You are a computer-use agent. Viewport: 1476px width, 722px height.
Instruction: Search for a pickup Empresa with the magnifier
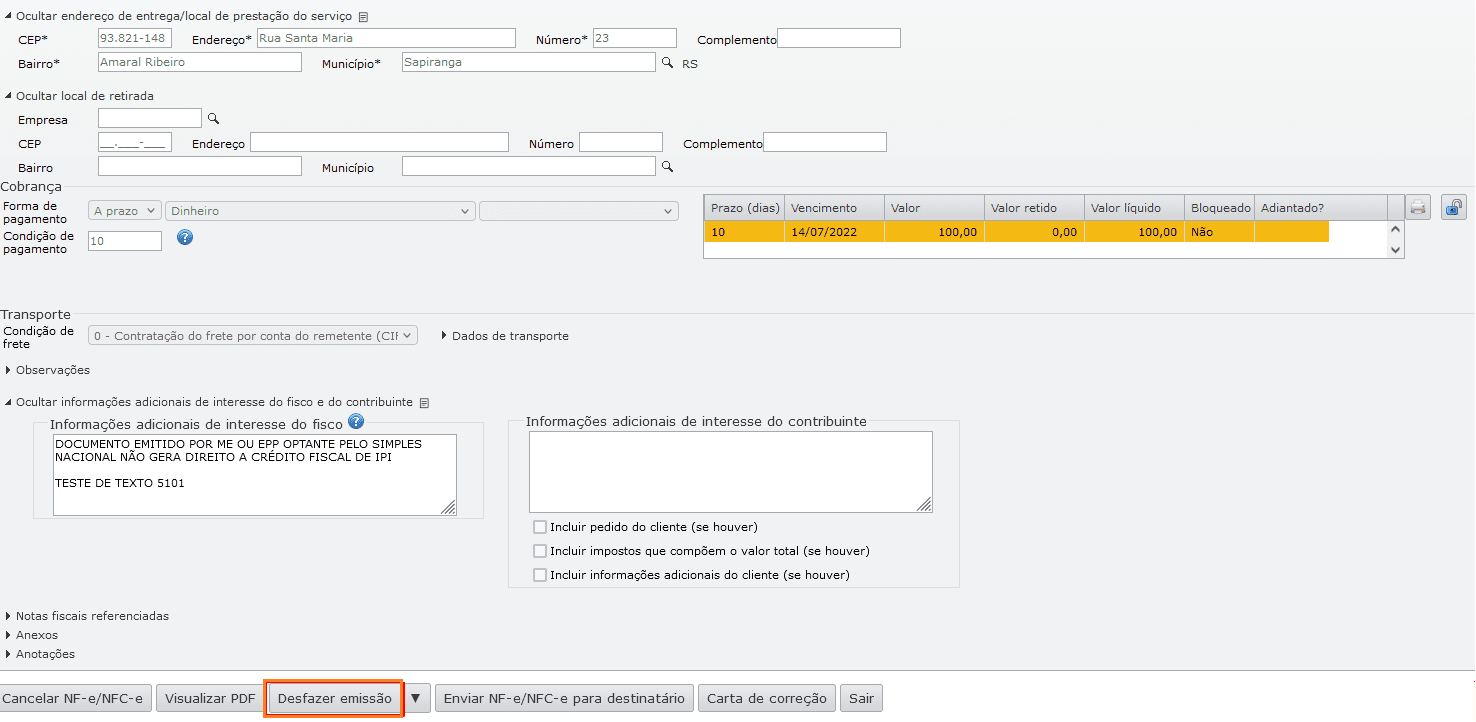pyautogui.click(x=213, y=118)
